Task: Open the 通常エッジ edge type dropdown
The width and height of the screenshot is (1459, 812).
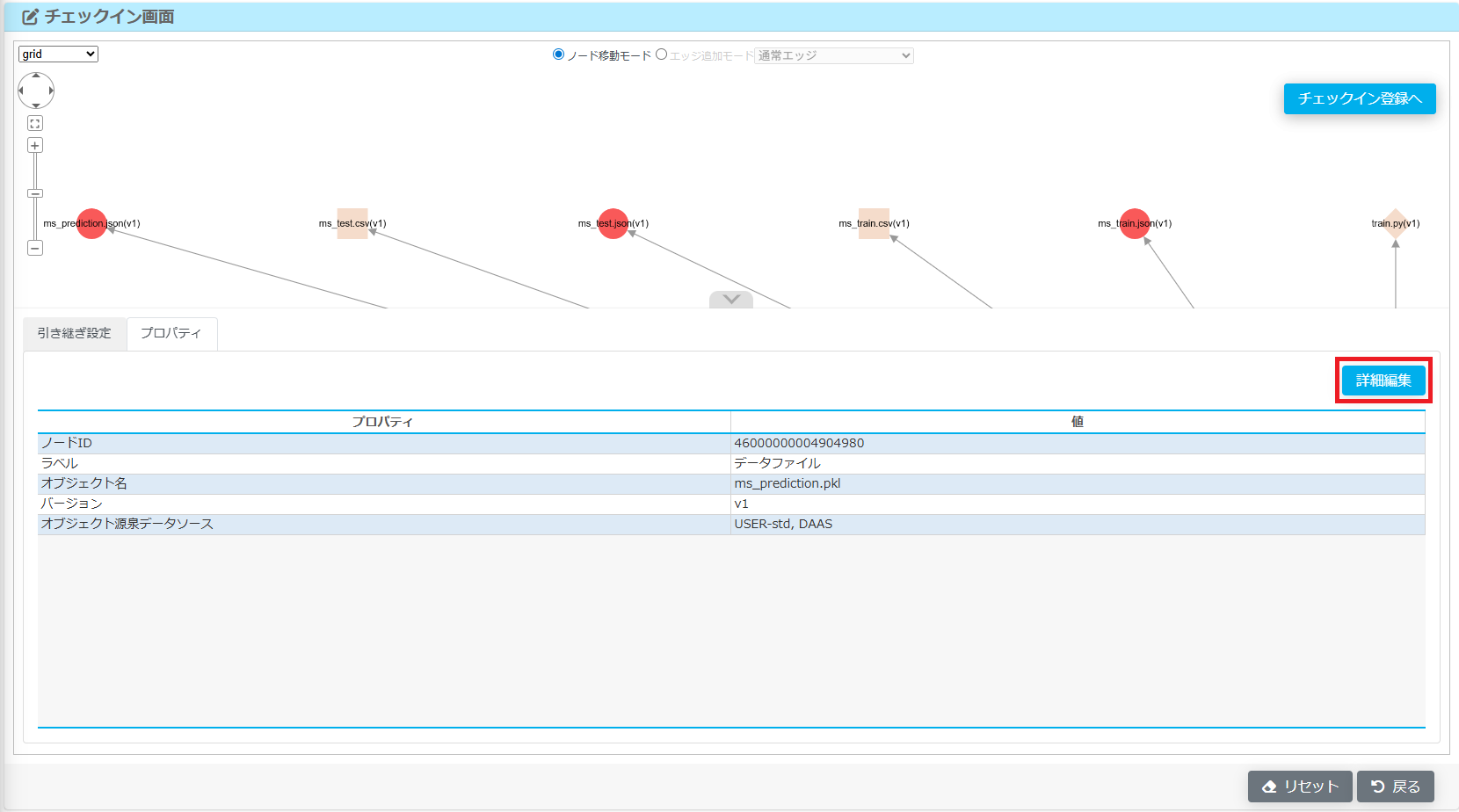Action: pos(833,55)
